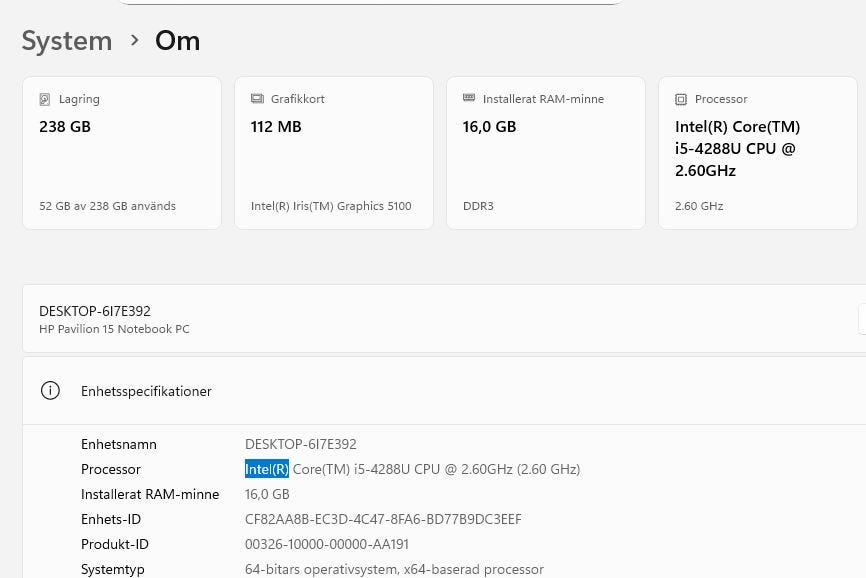Image resolution: width=866 pixels, height=578 pixels.
Task: Click the Systemtyp 64-bitars value
Action: 394,569
